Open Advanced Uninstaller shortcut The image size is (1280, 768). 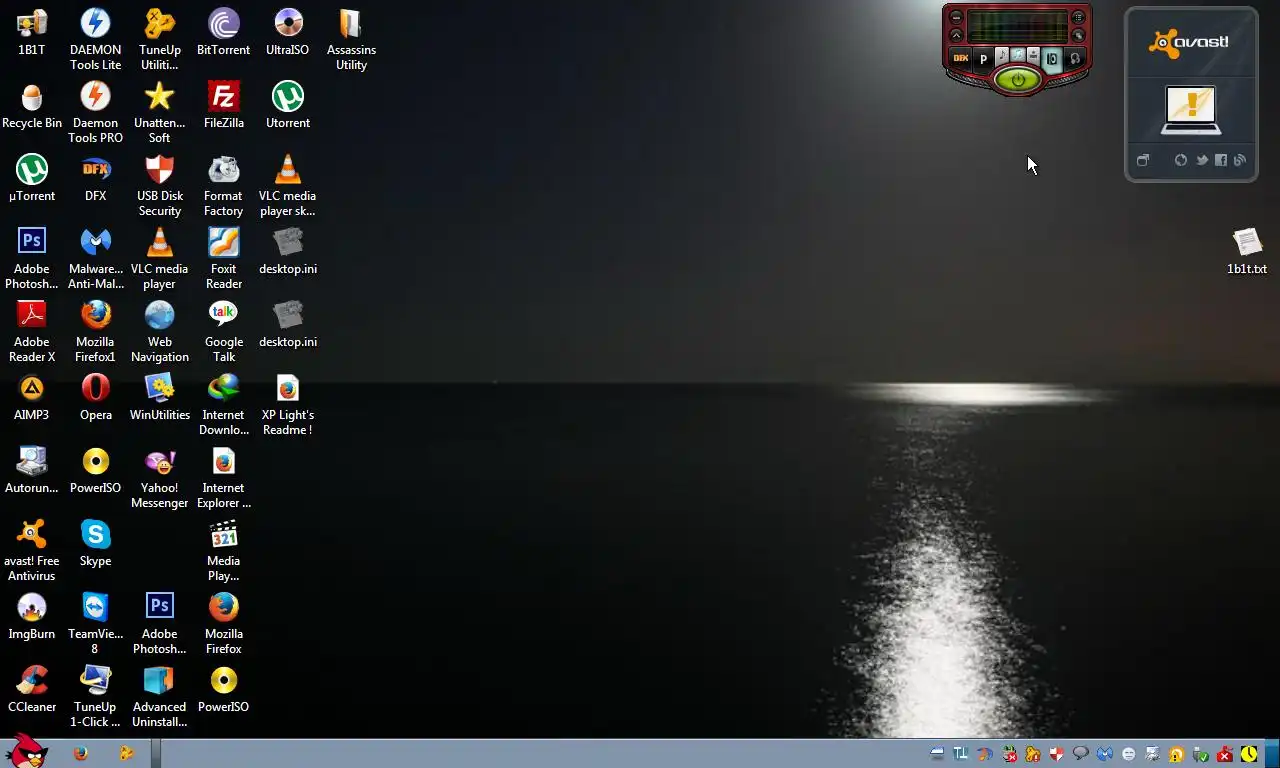pyautogui.click(x=160, y=696)
